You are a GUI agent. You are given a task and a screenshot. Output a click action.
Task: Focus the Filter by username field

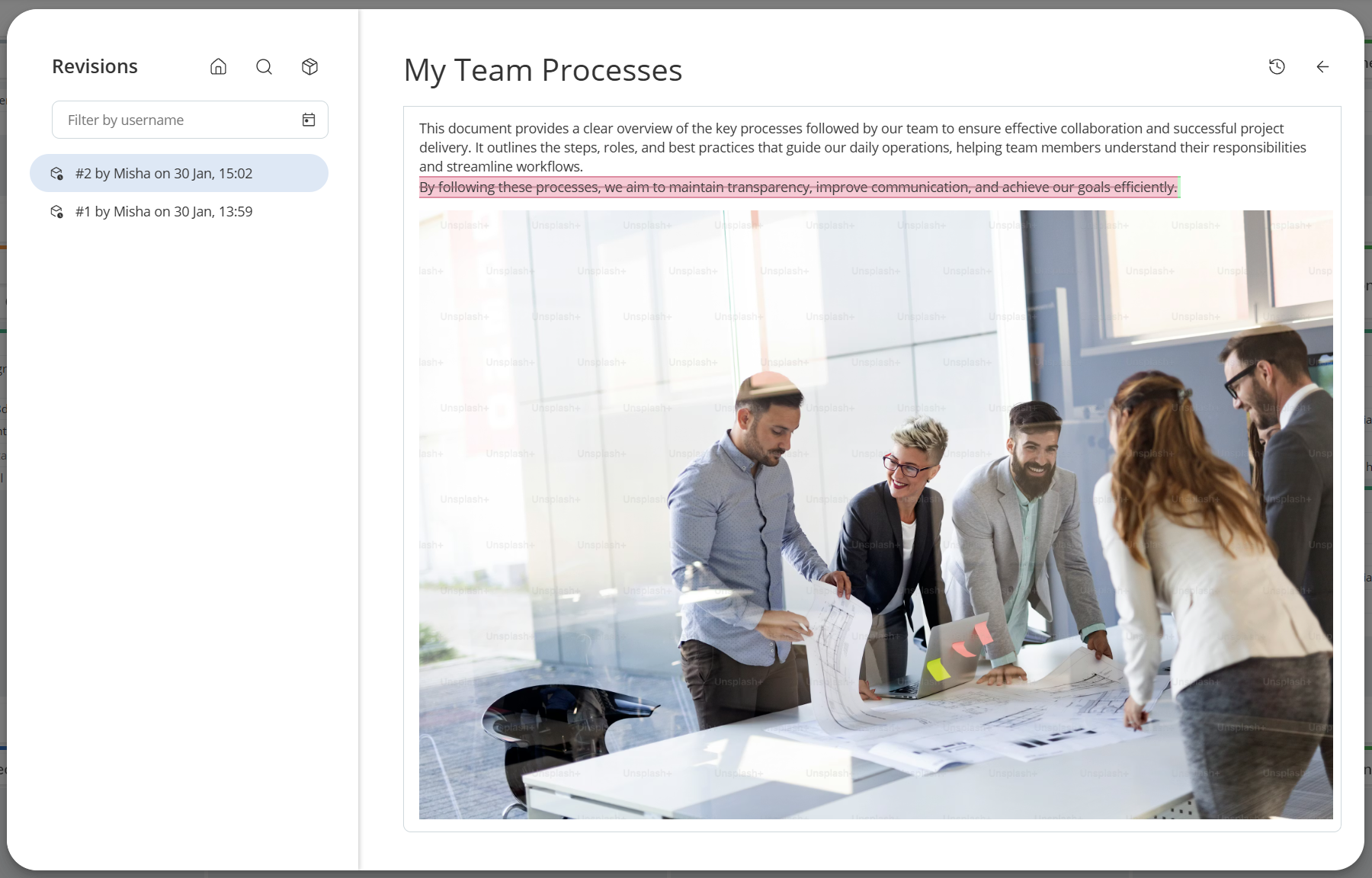(x=175, y=120)
